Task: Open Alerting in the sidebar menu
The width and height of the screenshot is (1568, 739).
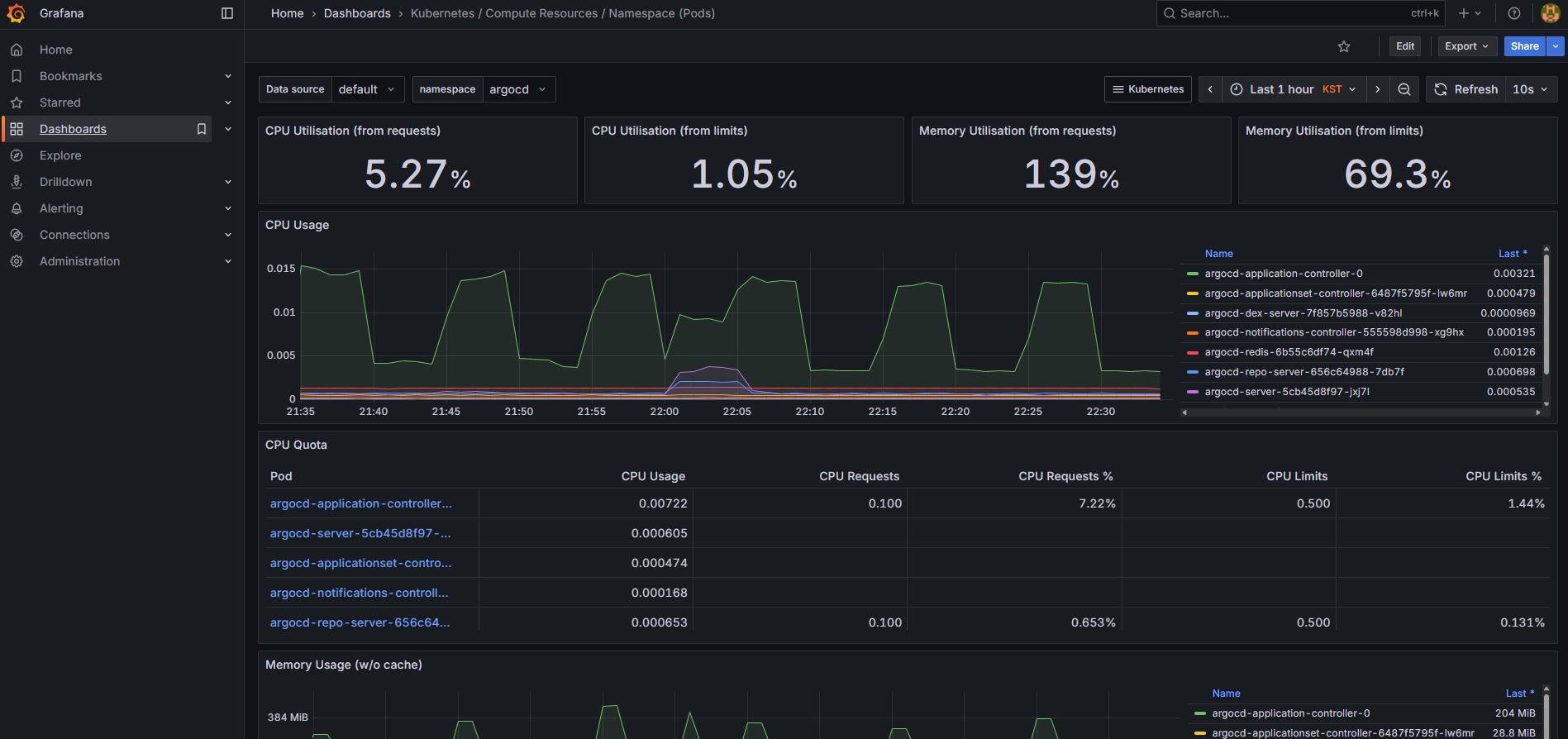Action: coord(61,208)
